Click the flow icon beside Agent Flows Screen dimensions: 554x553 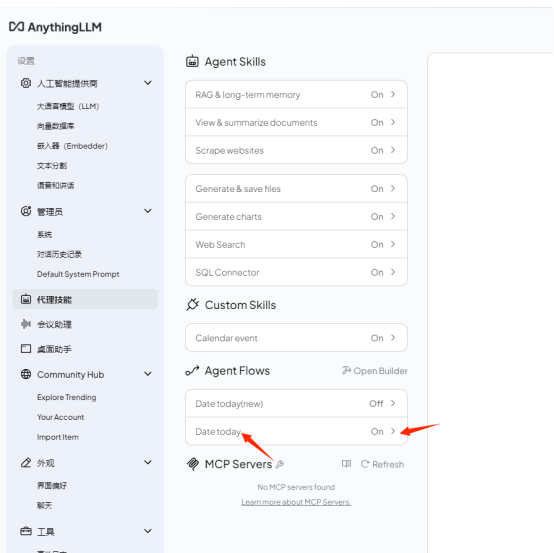(193, 371)
